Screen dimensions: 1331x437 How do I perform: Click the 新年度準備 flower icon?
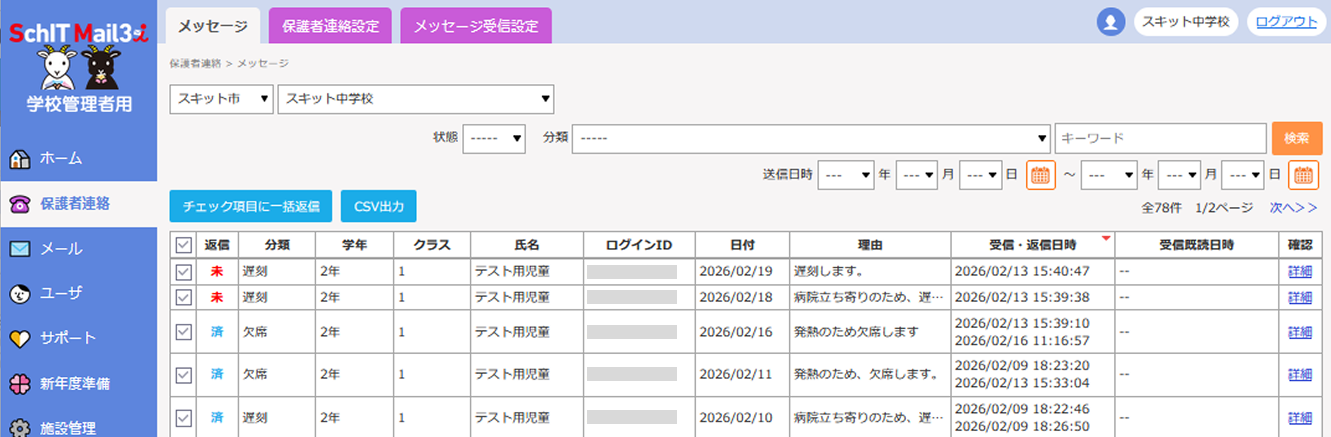(19, 383)
